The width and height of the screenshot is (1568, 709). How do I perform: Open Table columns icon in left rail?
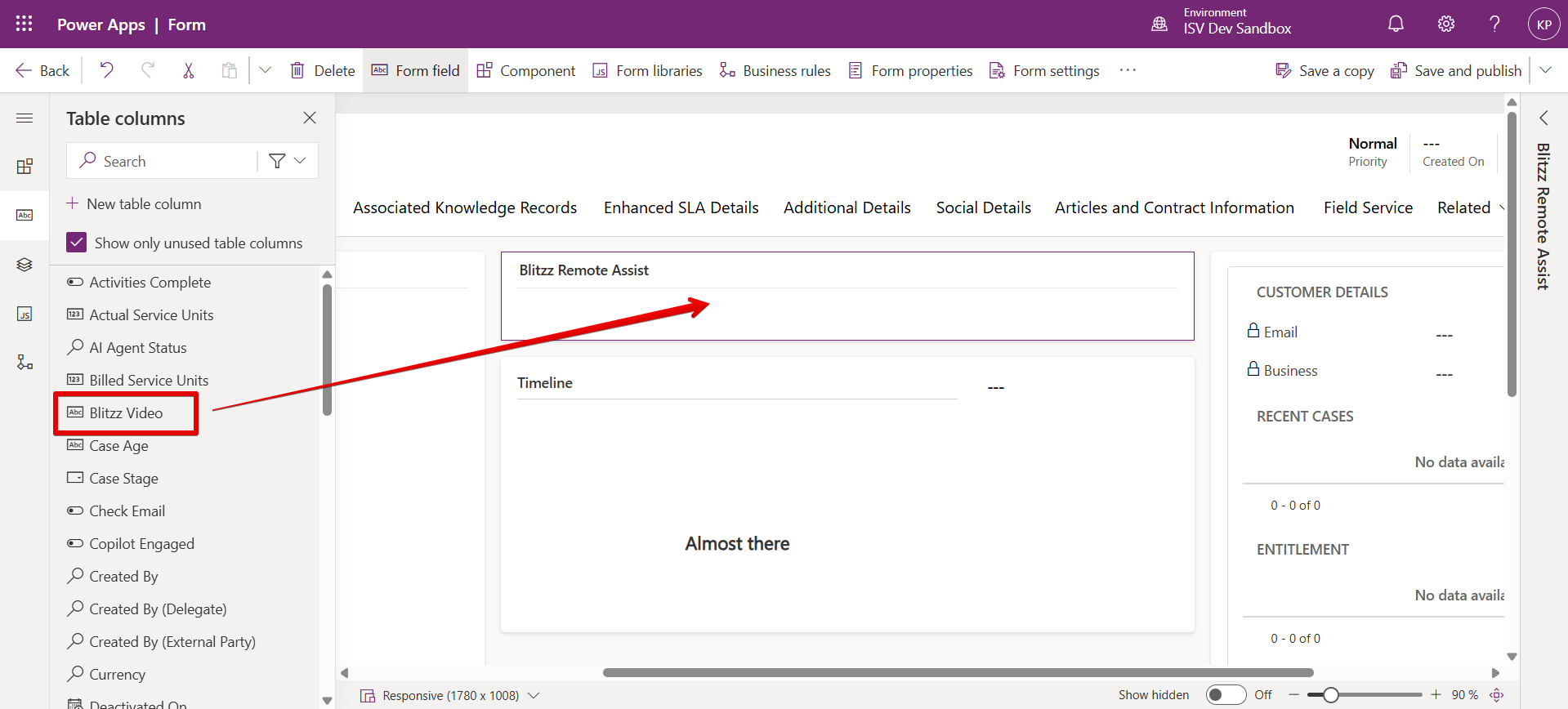(x=25, y=216)
